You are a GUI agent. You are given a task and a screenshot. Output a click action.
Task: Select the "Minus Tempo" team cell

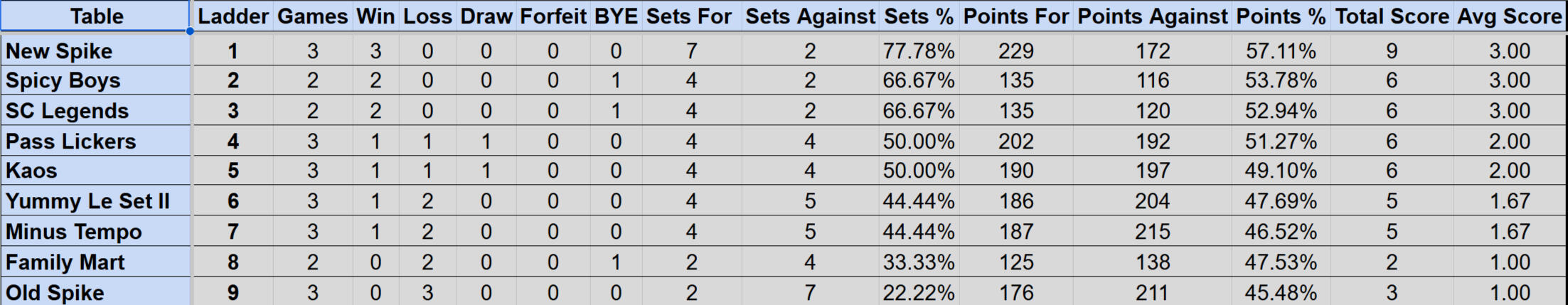pyautogui.click(x=96, y=232)
